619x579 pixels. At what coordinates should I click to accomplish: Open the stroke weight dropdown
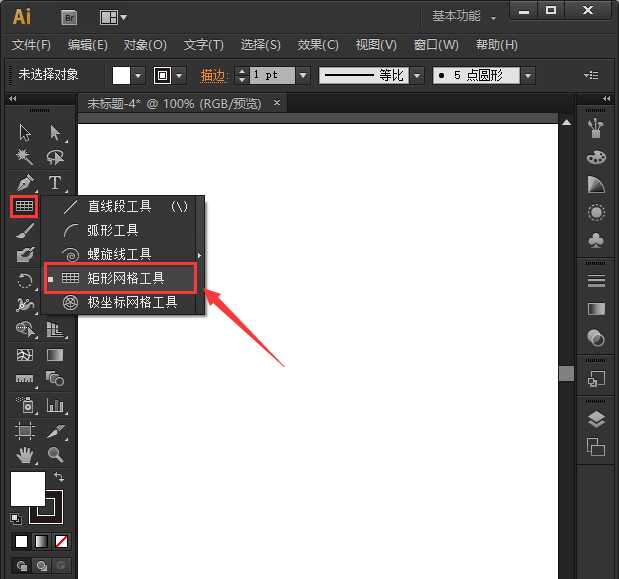coord(304,76)
